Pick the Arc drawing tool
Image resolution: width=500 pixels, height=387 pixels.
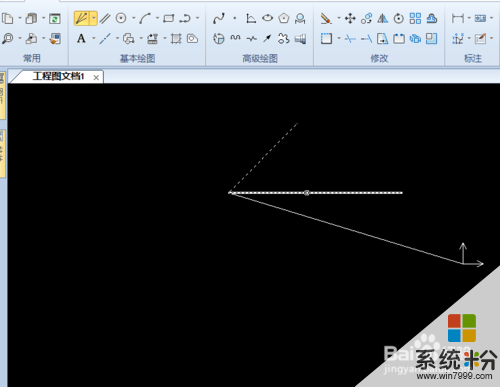(x=145, y=18)
